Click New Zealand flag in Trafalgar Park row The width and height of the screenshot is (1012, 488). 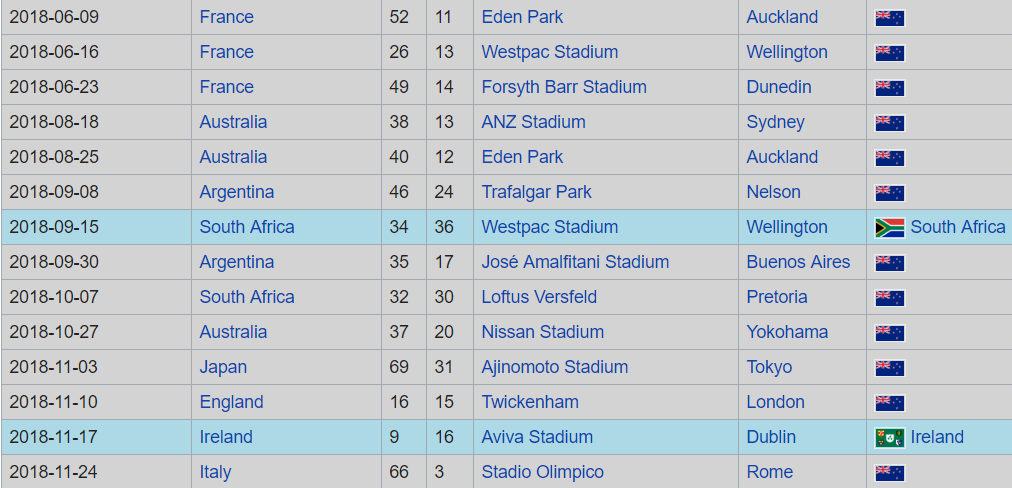click(x=889, y=192)
